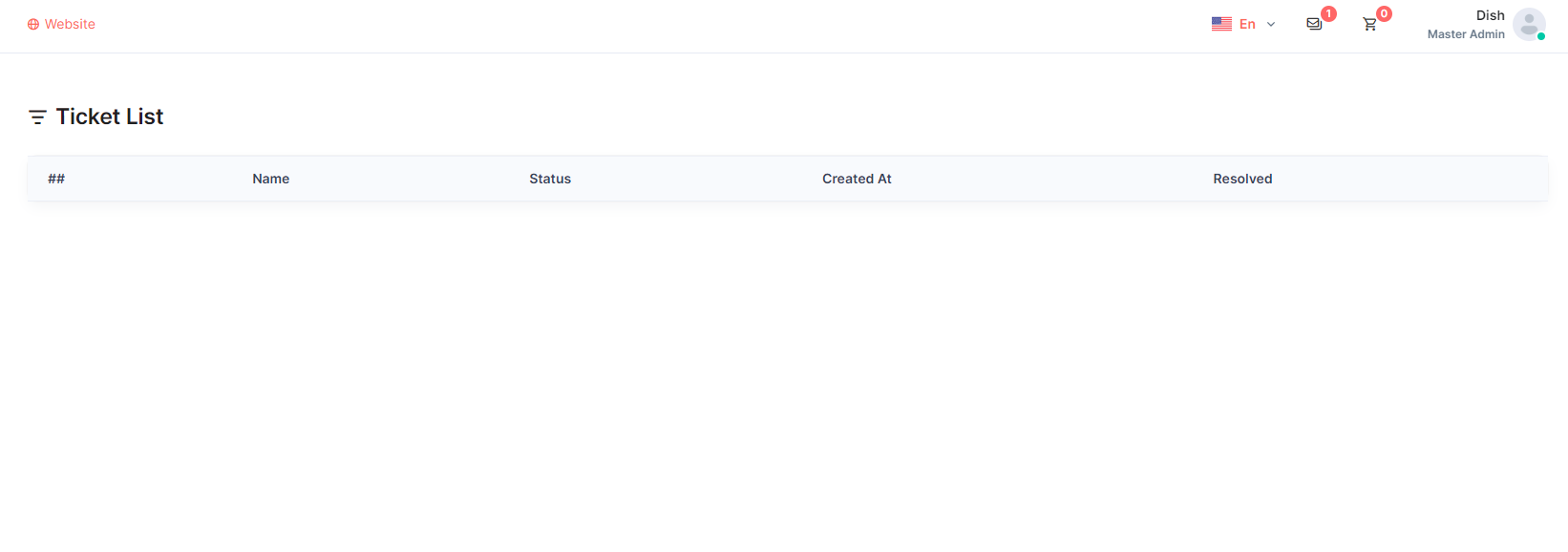Viewport: 1568px width, 552px height.
Task: Click the US flag language icon
Action: [1221, 24]
